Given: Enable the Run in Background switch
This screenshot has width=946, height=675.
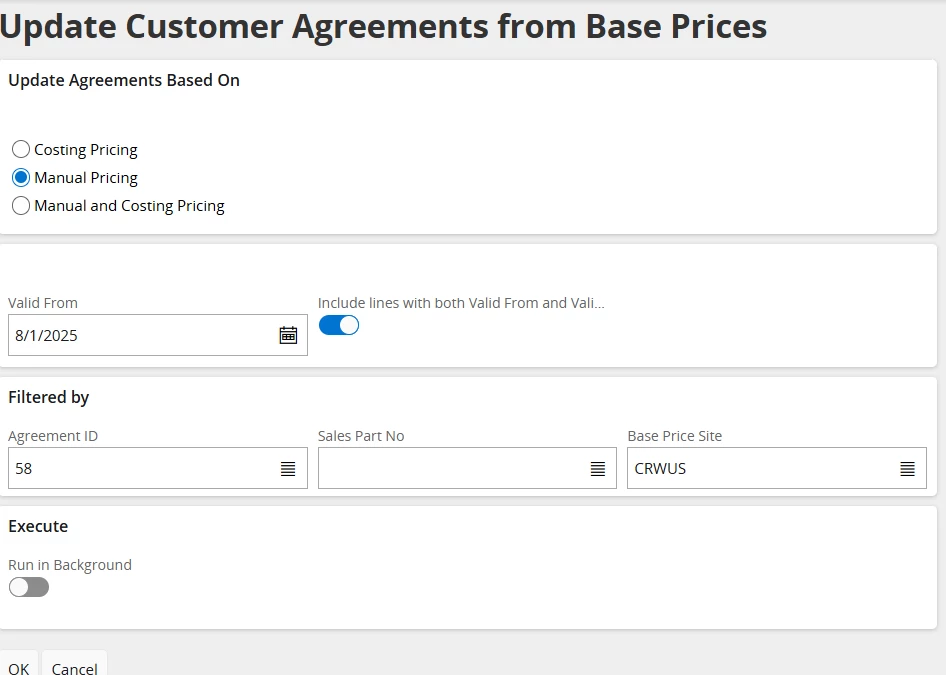Looking at the screenshot, I should (x=28, y=587).
